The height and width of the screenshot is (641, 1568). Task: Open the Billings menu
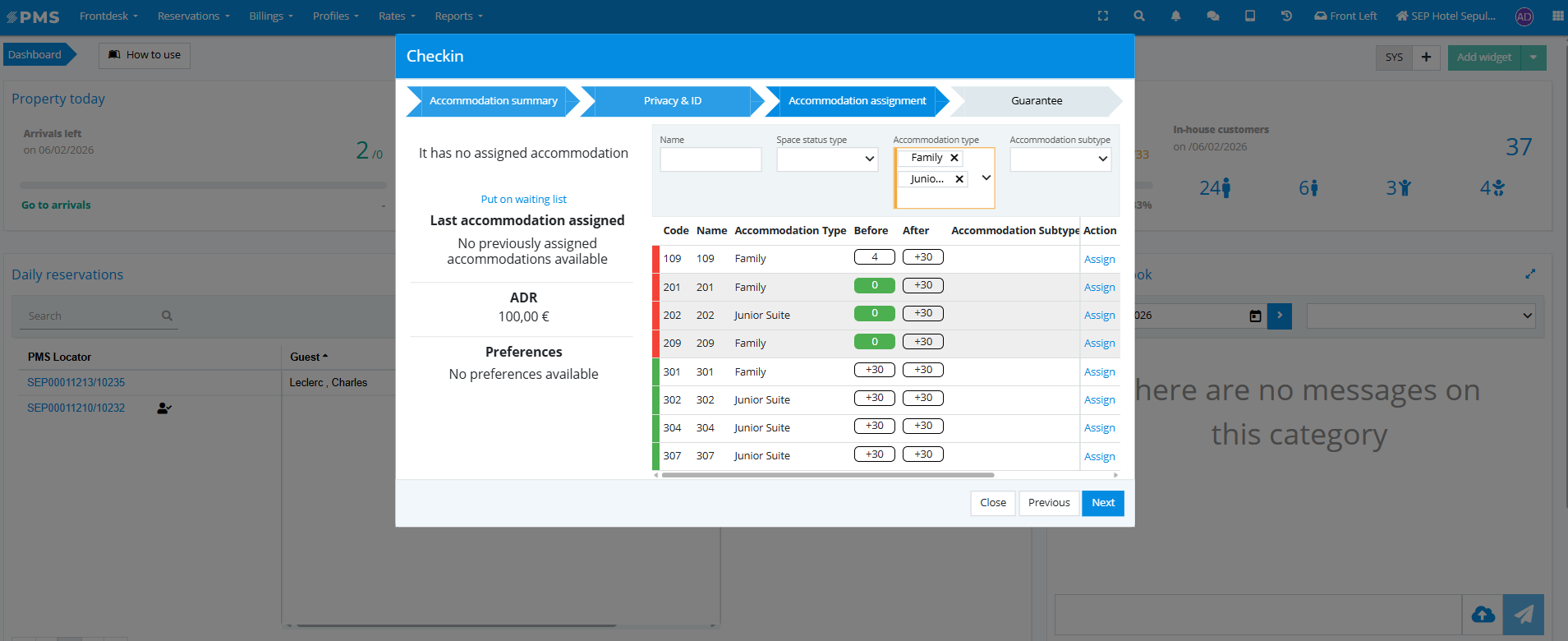(x=271, y=16)
